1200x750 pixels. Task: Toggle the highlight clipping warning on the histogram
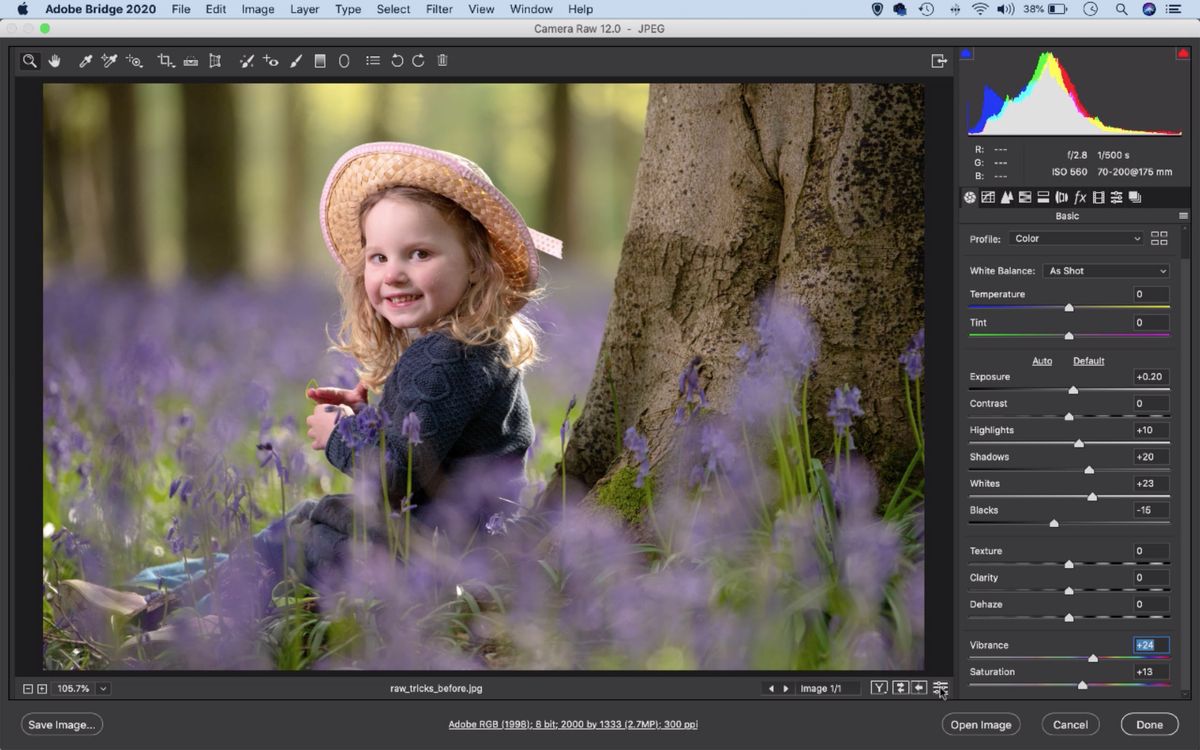point(1182,54)
